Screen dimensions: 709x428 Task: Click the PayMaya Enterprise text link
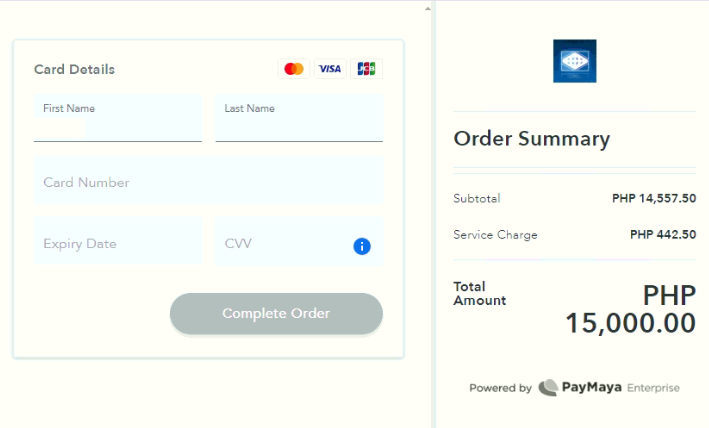621,388
